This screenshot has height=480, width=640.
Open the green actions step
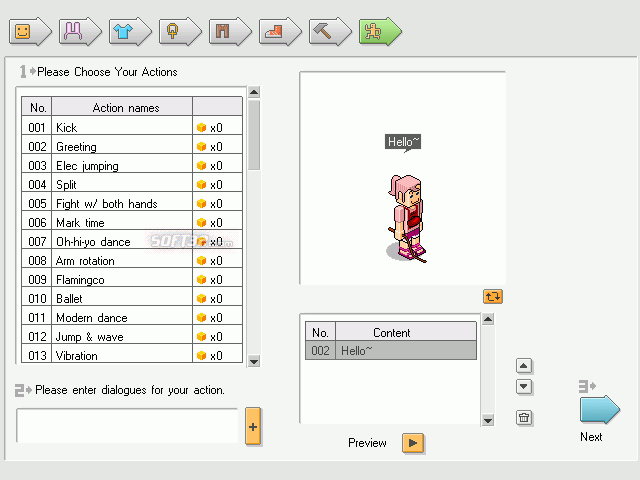pos(380,31)
